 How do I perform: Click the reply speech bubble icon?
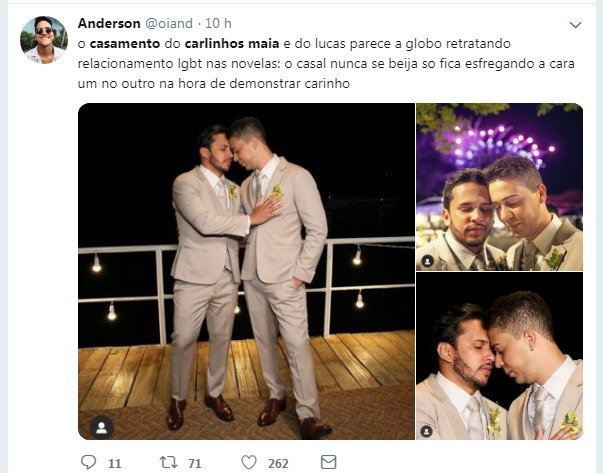pyautogui.click(x=89, y=462)
